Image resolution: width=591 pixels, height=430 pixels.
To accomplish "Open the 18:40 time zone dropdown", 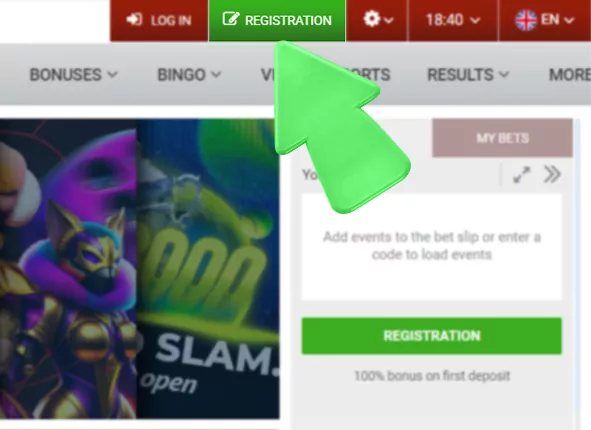I will (x=453, y=20).
